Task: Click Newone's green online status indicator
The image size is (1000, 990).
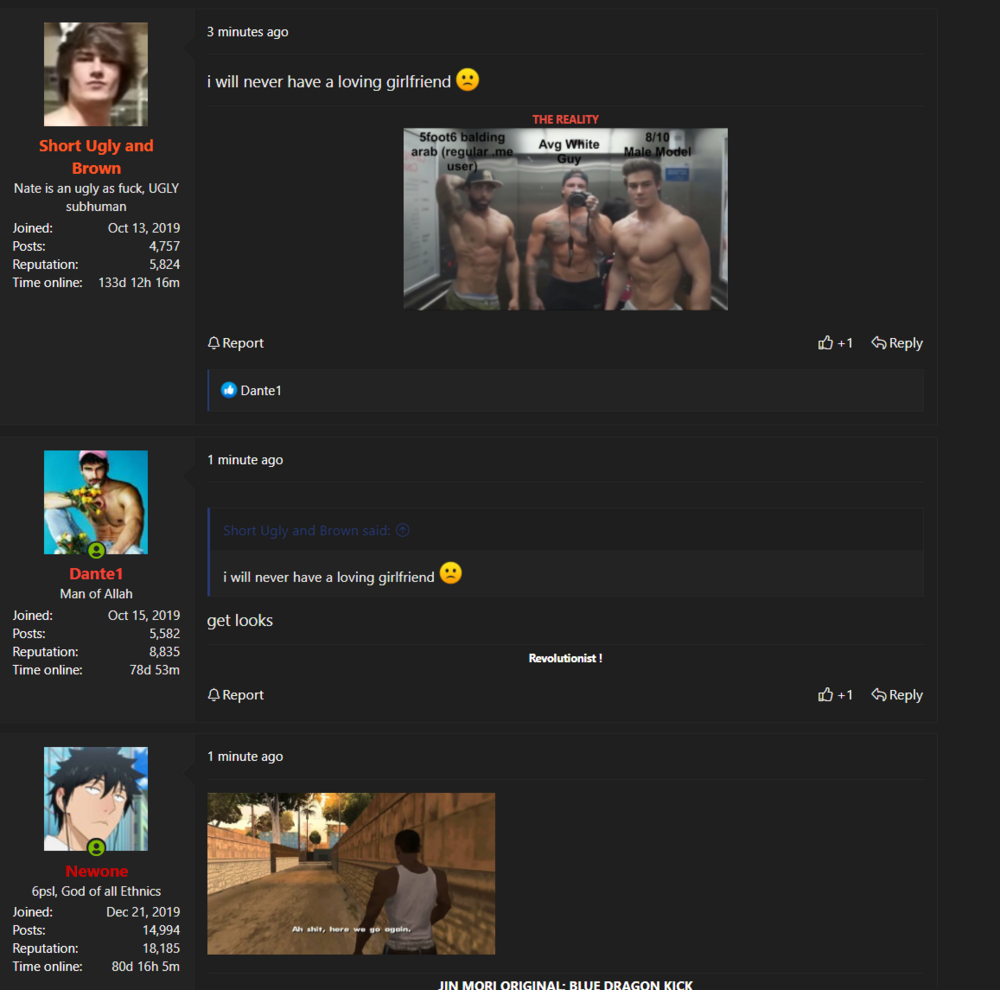Action: pyautogui.click(x=96, y=849)
